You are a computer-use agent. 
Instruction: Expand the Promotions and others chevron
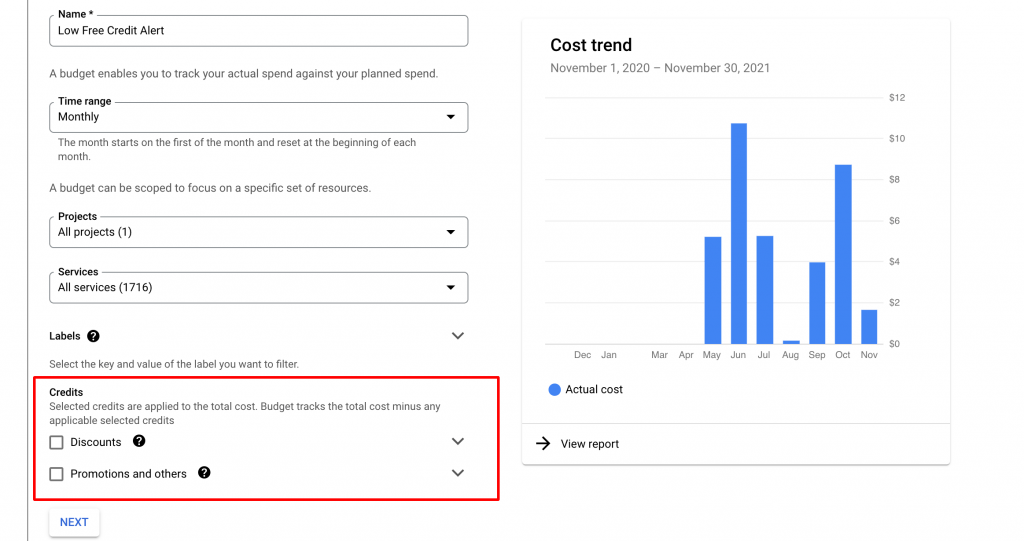click(x=458, y=473)
